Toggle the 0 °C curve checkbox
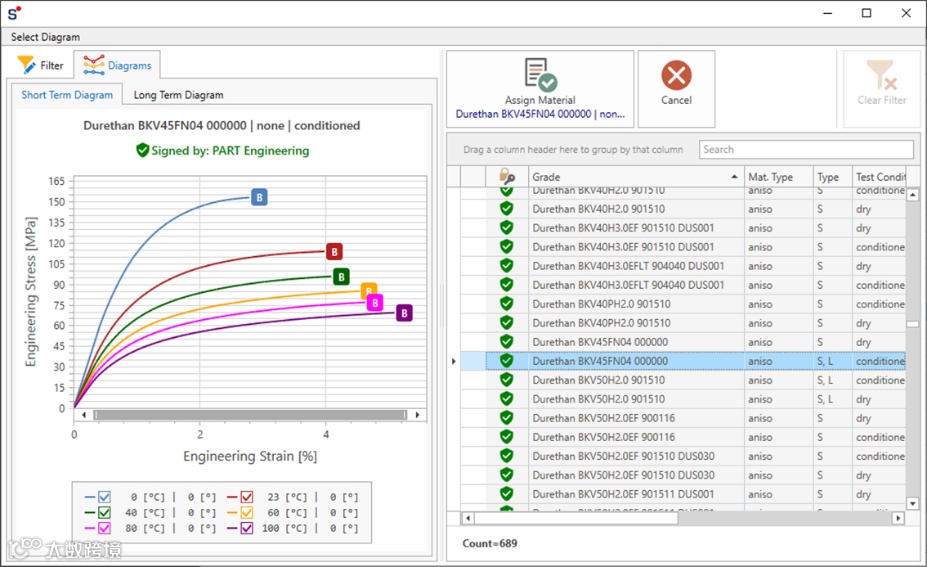Viewport: 927px width, 567px height. click(x=105, y=497)
